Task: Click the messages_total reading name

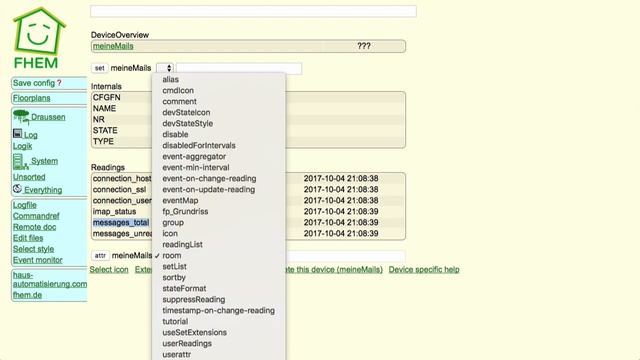Action: pyautogui.click(x=121, y=223)
